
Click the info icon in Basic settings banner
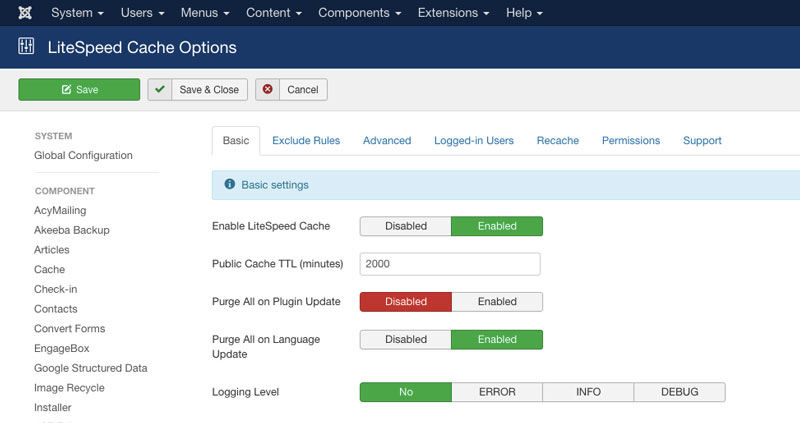pos(230,184)
